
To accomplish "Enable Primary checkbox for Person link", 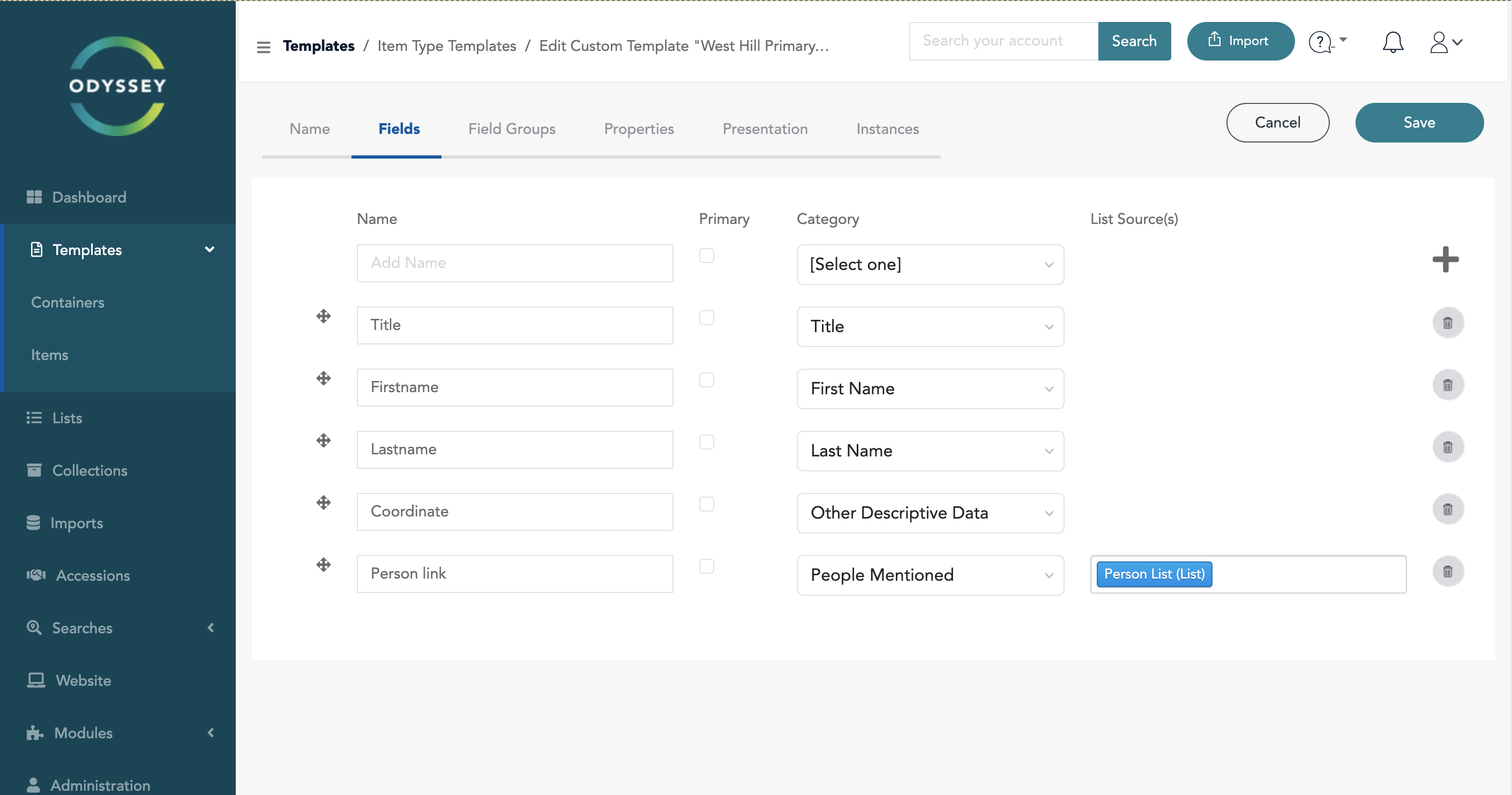I will (x=706, y=566).
